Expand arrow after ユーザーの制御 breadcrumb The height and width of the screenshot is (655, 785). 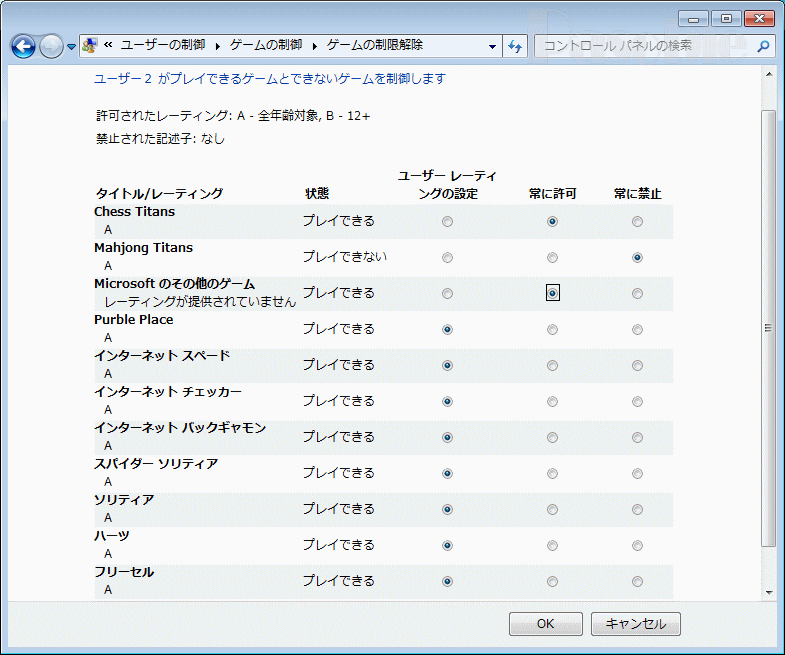[x=218, y=46]
